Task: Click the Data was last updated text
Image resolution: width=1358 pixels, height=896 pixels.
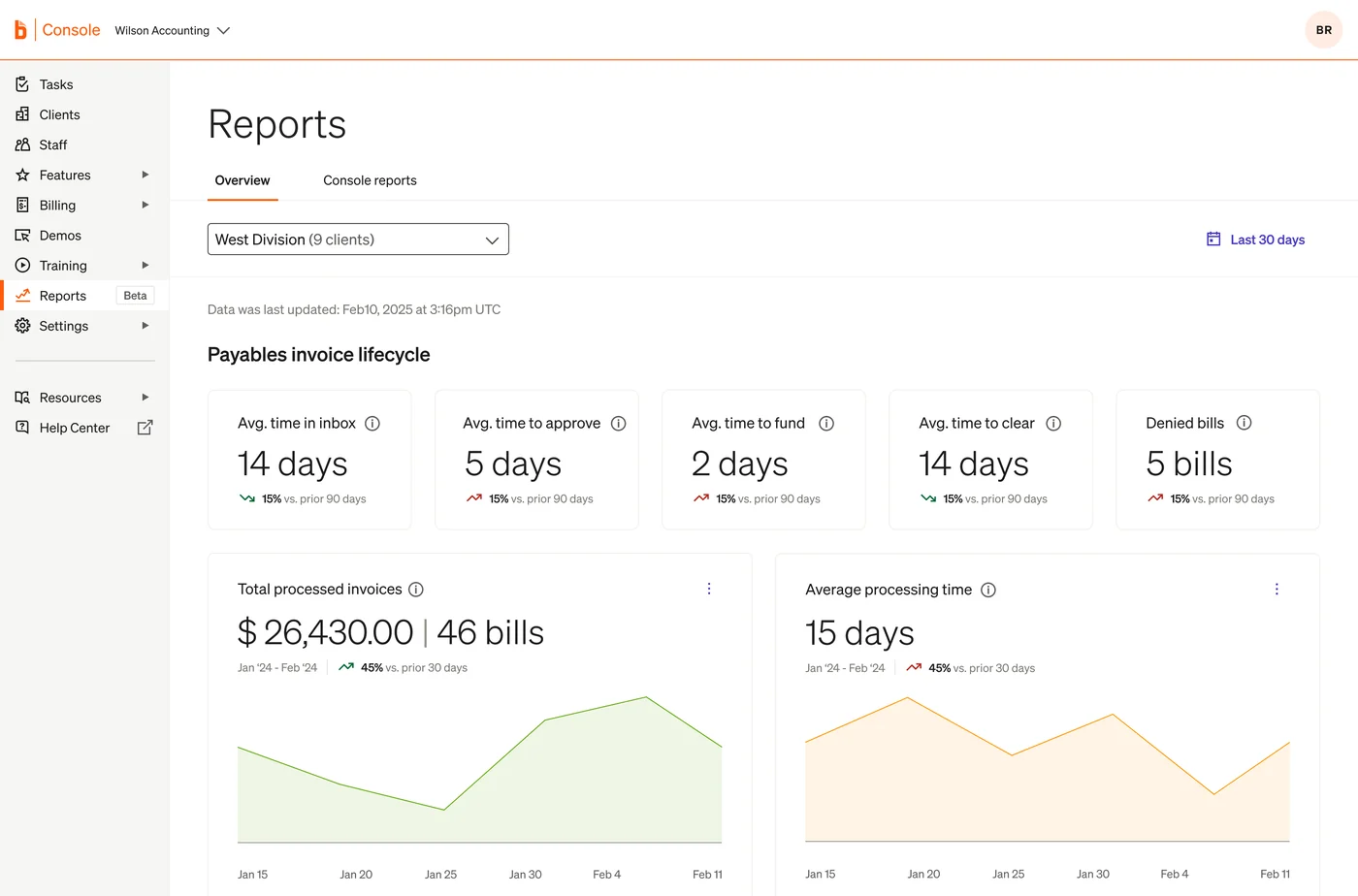Action: click(x=354, y=309)
